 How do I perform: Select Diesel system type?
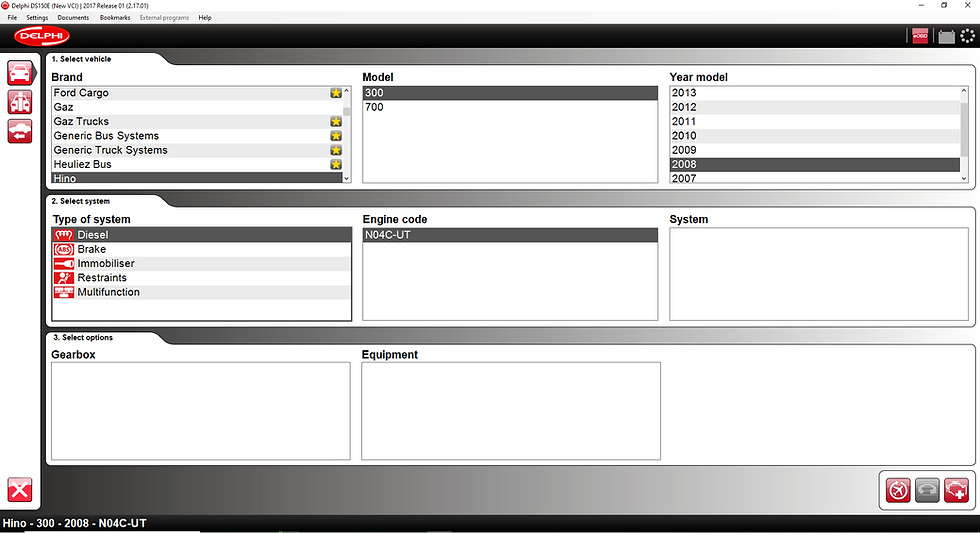point(202,235)
